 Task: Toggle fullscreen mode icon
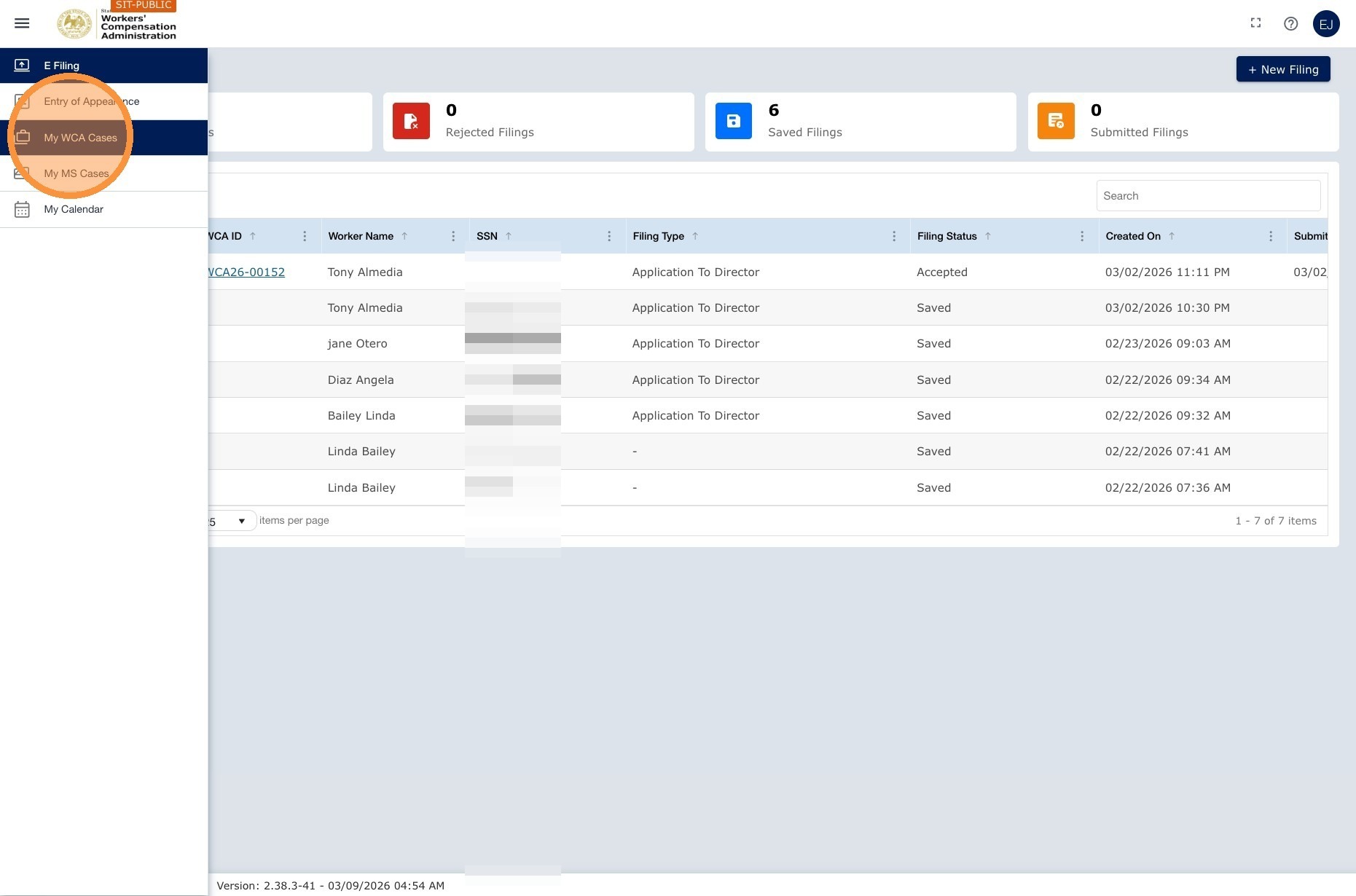click(x=1255, y=23)
